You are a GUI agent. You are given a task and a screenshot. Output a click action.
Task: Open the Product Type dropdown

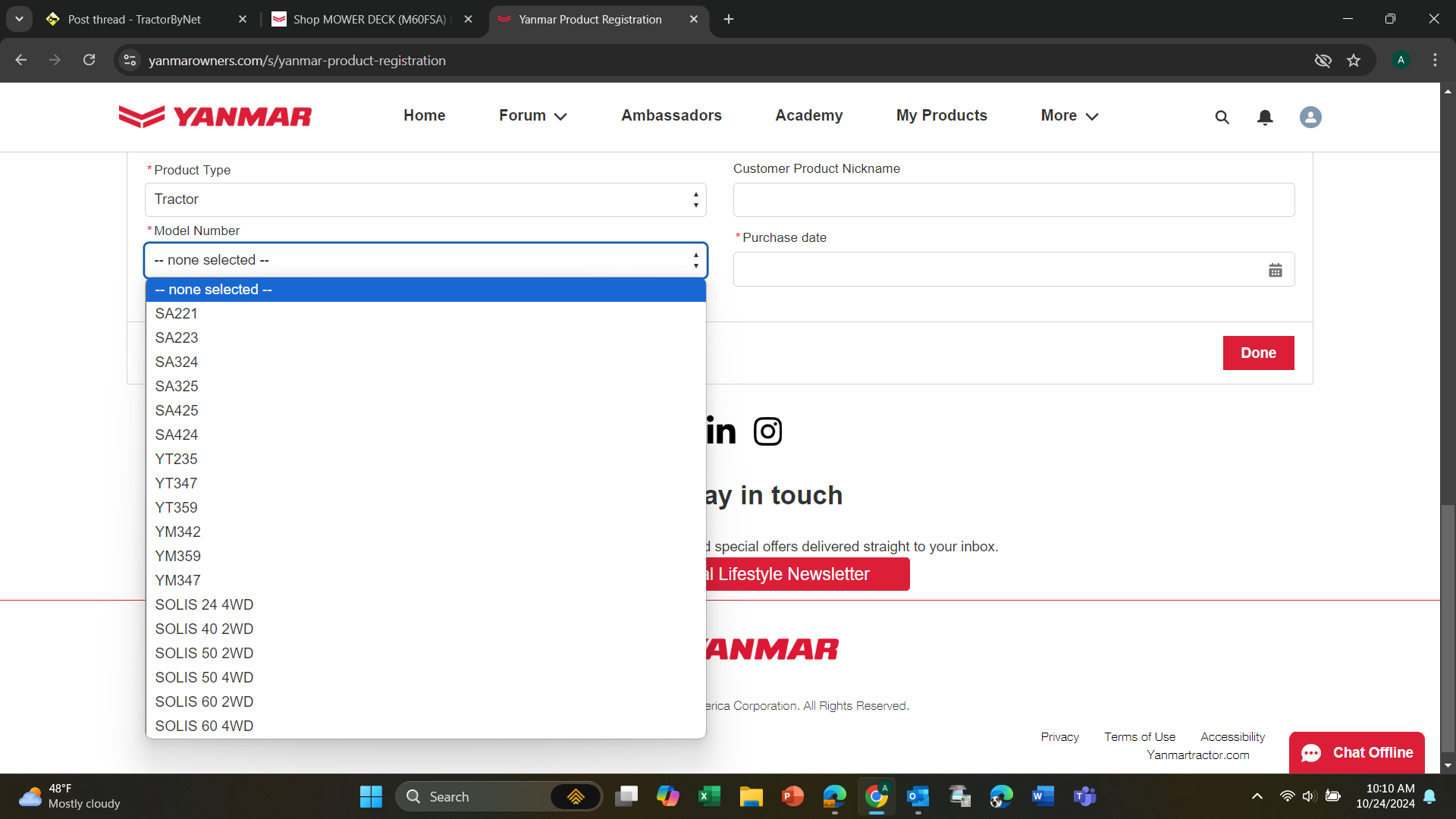pos(425,199)
